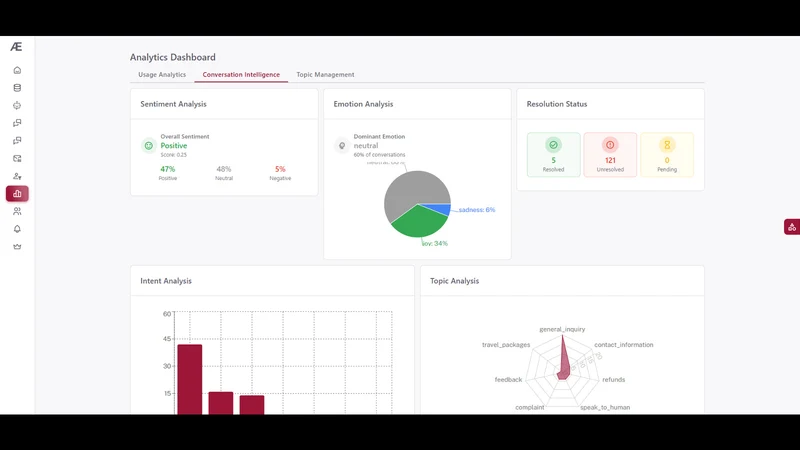Image resolution: width=800 pixels, height=450 pixels.
Task: Open the chat bubbles icon just below the bot icon
Action: 17,123
